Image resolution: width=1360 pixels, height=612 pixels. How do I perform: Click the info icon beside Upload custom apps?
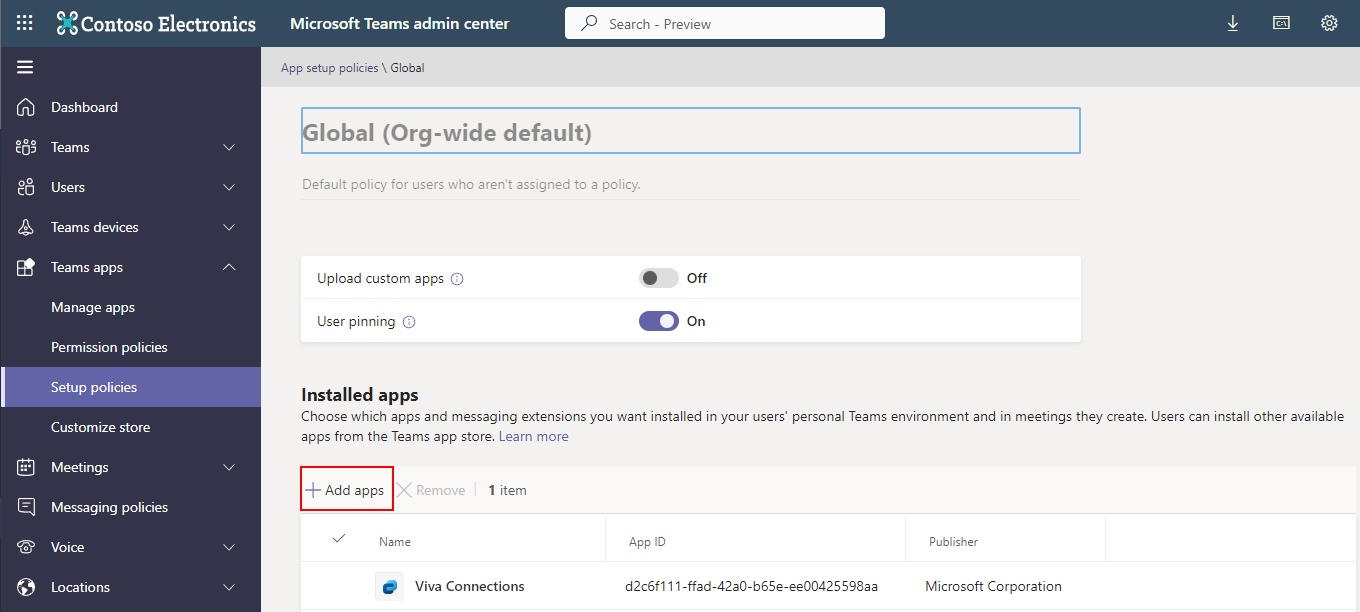[x=457, y=279]
